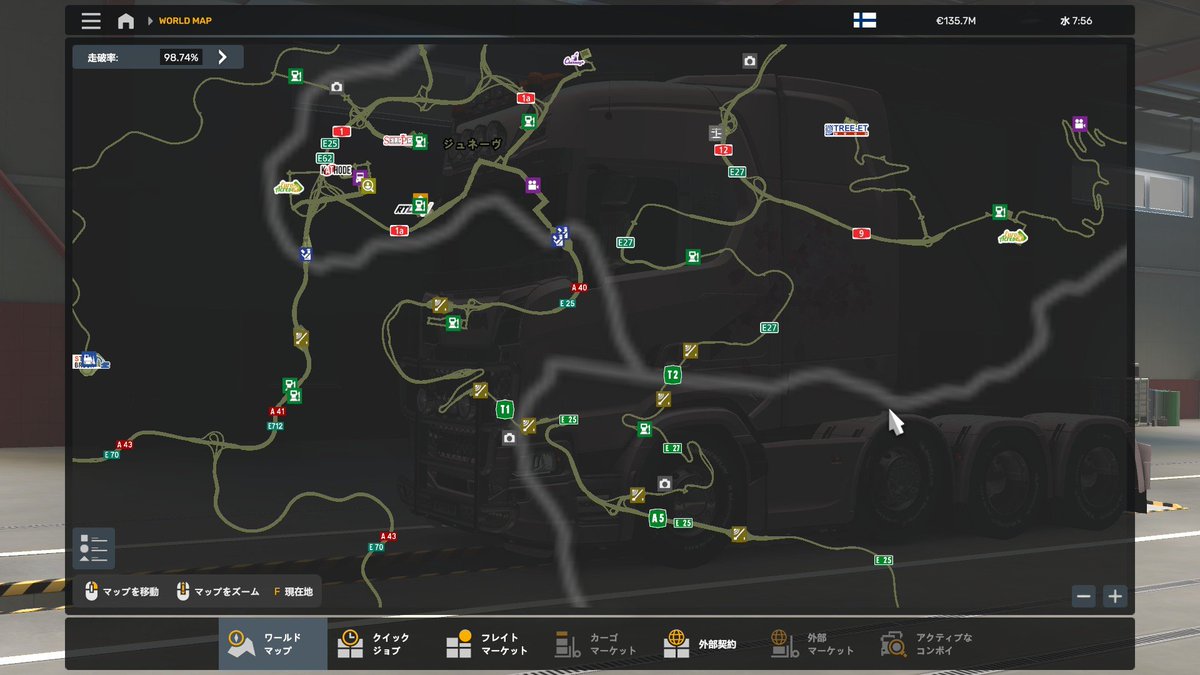Click the 水 7:56 game clock
This screenshot has width=1200, height=675.
pos(1076,20)
